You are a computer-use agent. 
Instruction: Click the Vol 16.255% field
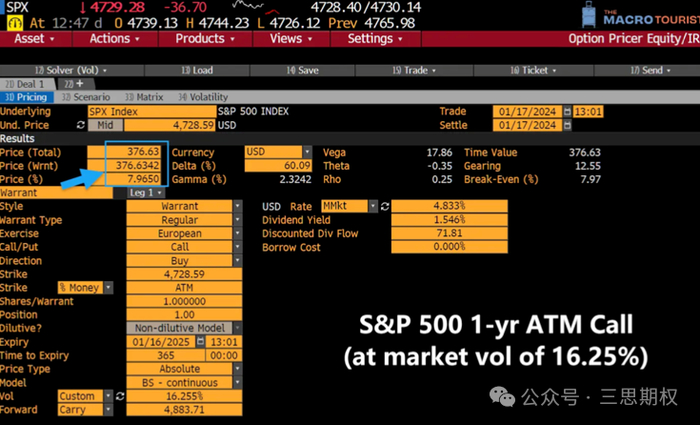point(184,396)
